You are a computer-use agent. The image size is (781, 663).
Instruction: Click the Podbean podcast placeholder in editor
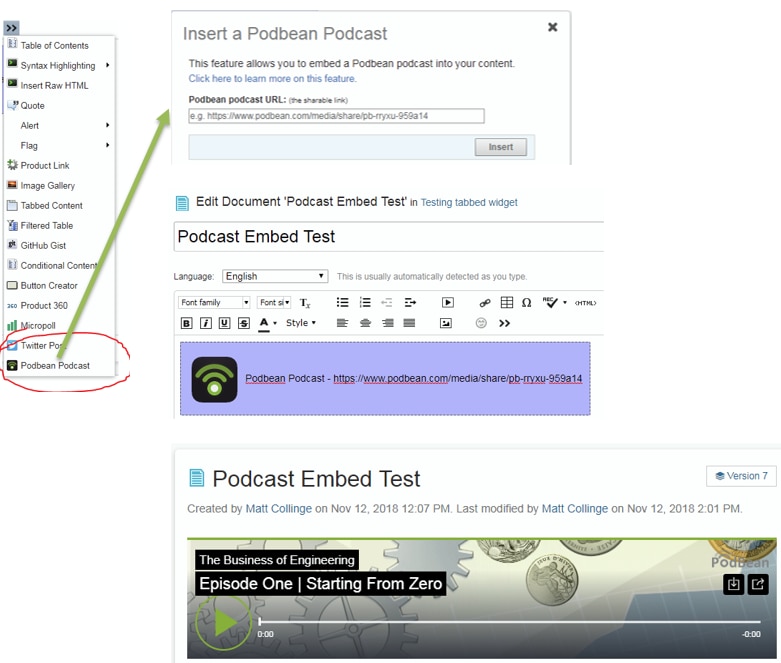click(x=385, y=379)
